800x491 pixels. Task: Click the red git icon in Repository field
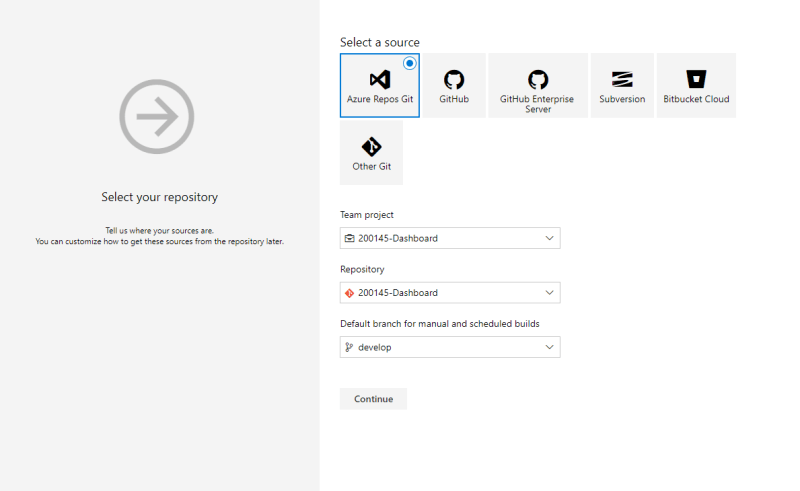(x=349, y=293)
